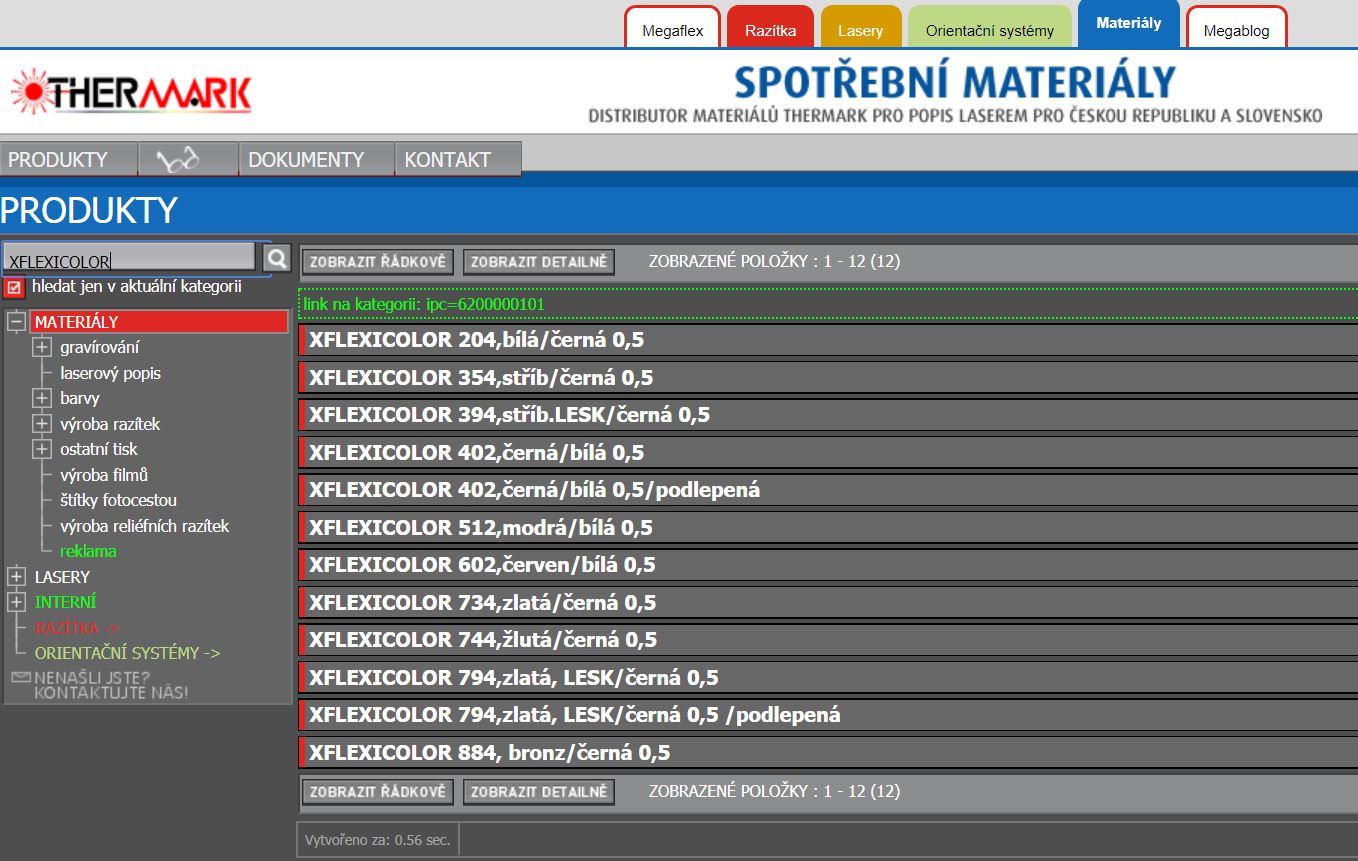The image size is (1358, 861).
Task: Open the Orientační systémy tab
Action: [x=989, y=30]
